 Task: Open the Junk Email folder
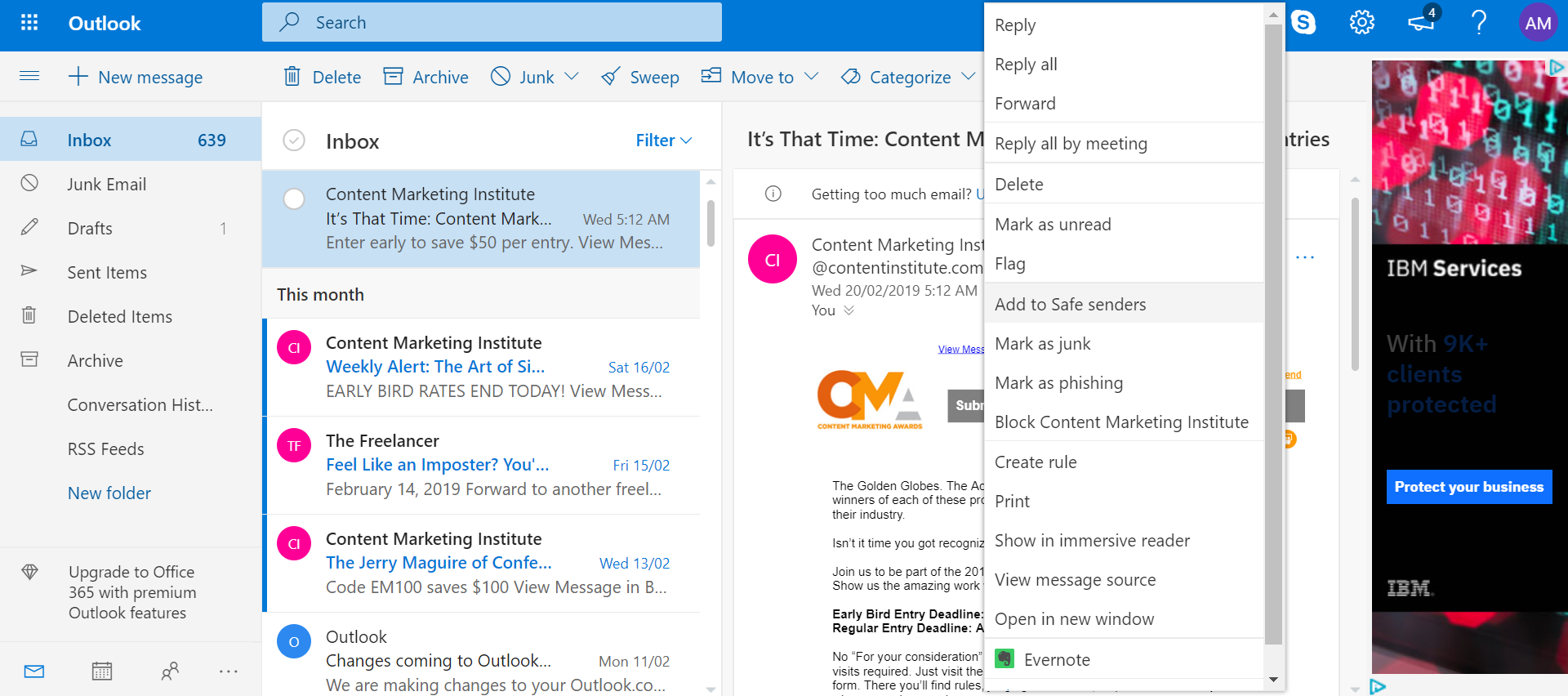pos(131,185)
